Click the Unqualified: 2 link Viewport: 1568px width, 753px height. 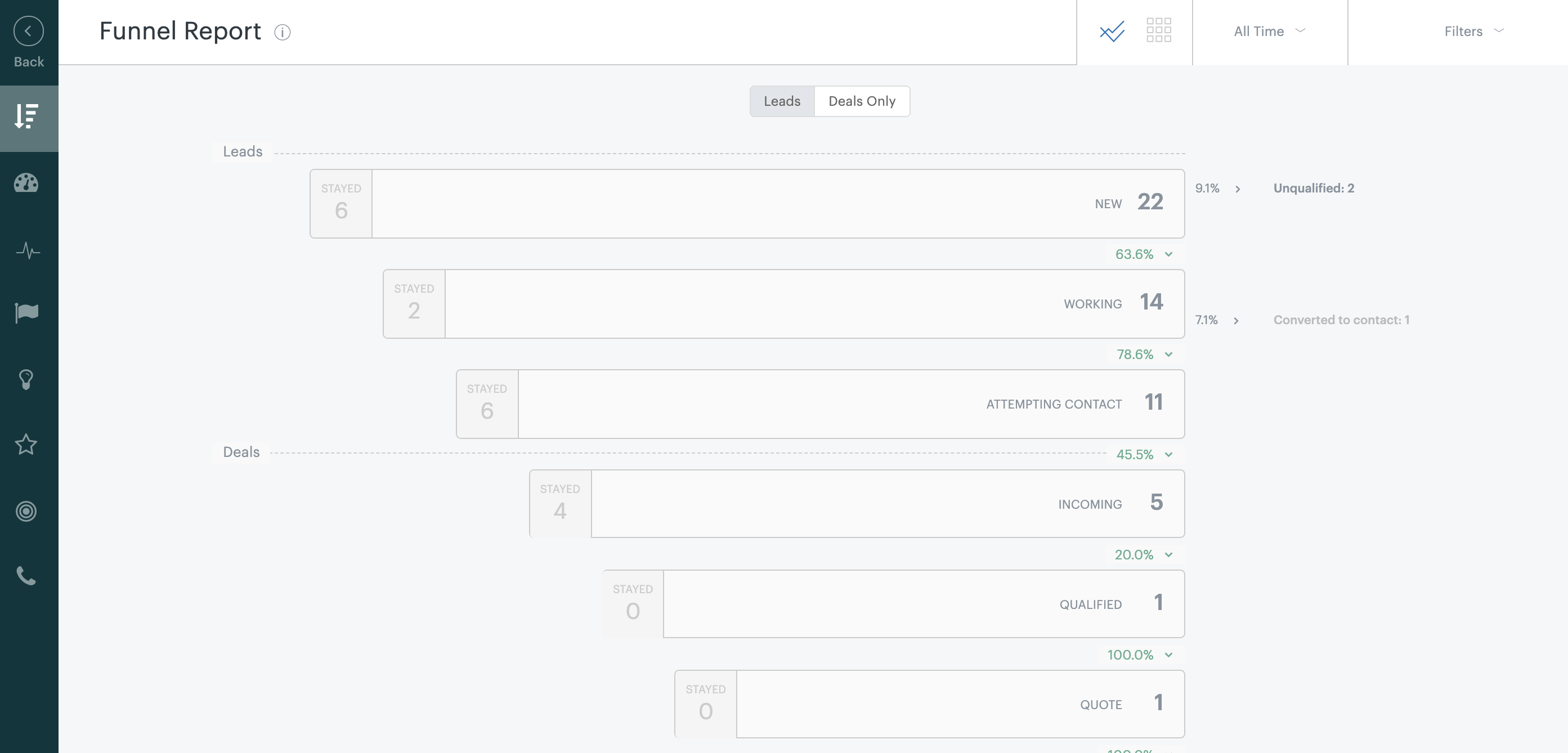pos(1313,189)
